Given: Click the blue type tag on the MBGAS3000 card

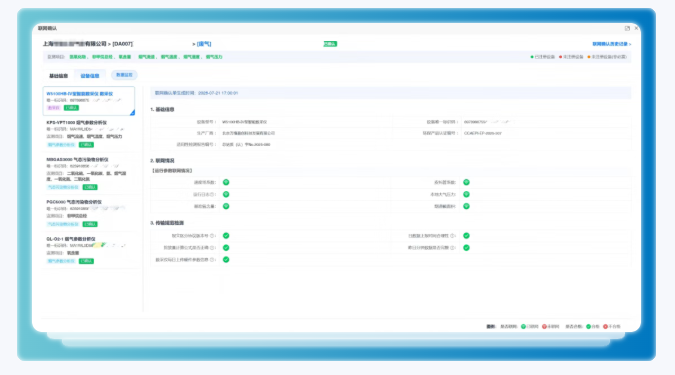Looking at the screenshot, I should (63, 187).
